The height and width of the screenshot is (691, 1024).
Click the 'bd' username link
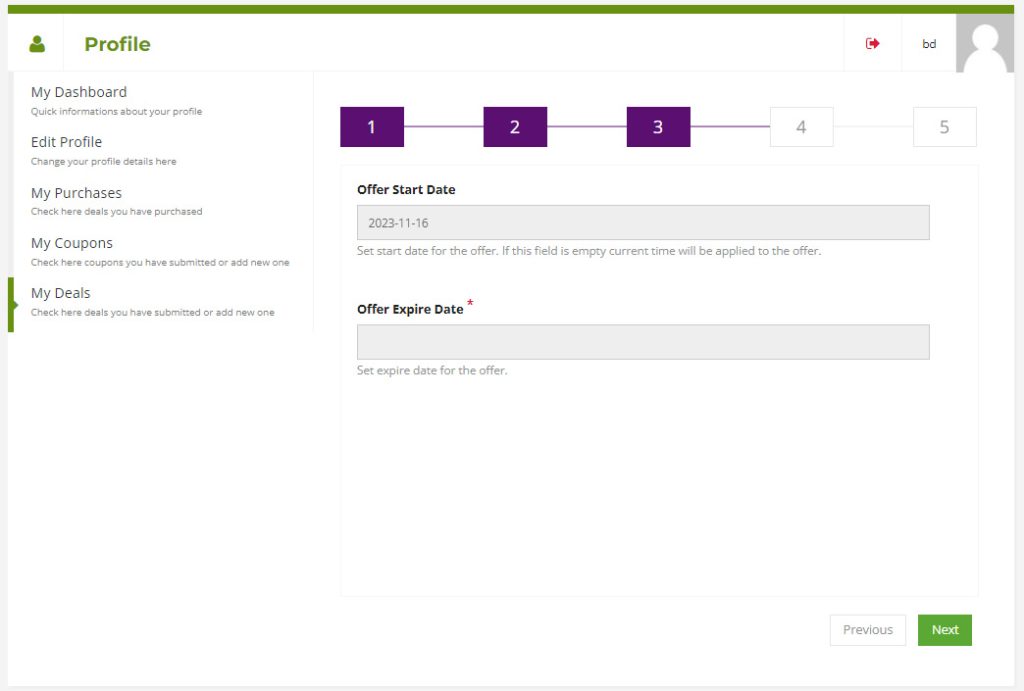point(929,44)
